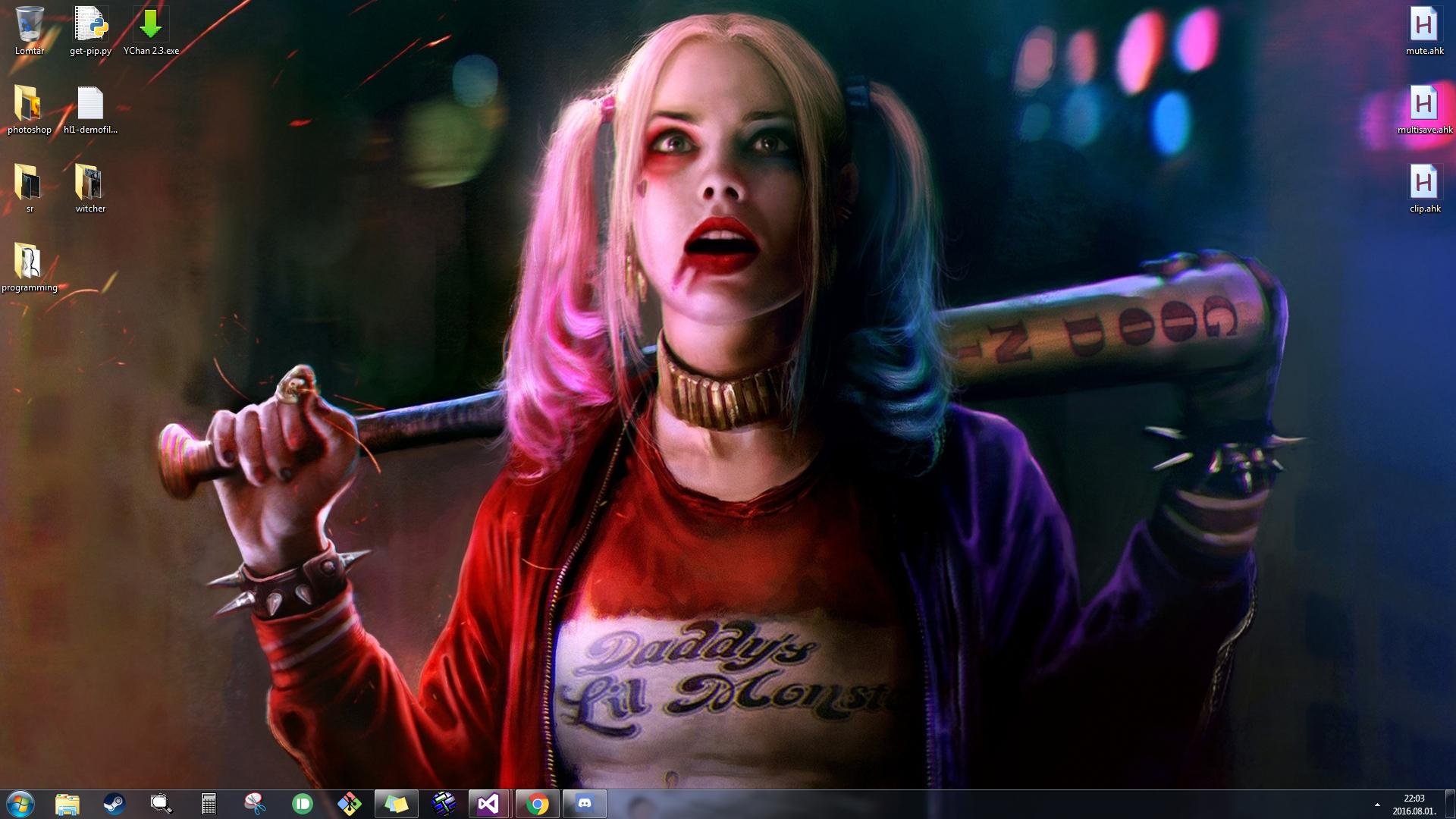Open the clock showing 22:03

(x=1414, y=805)
